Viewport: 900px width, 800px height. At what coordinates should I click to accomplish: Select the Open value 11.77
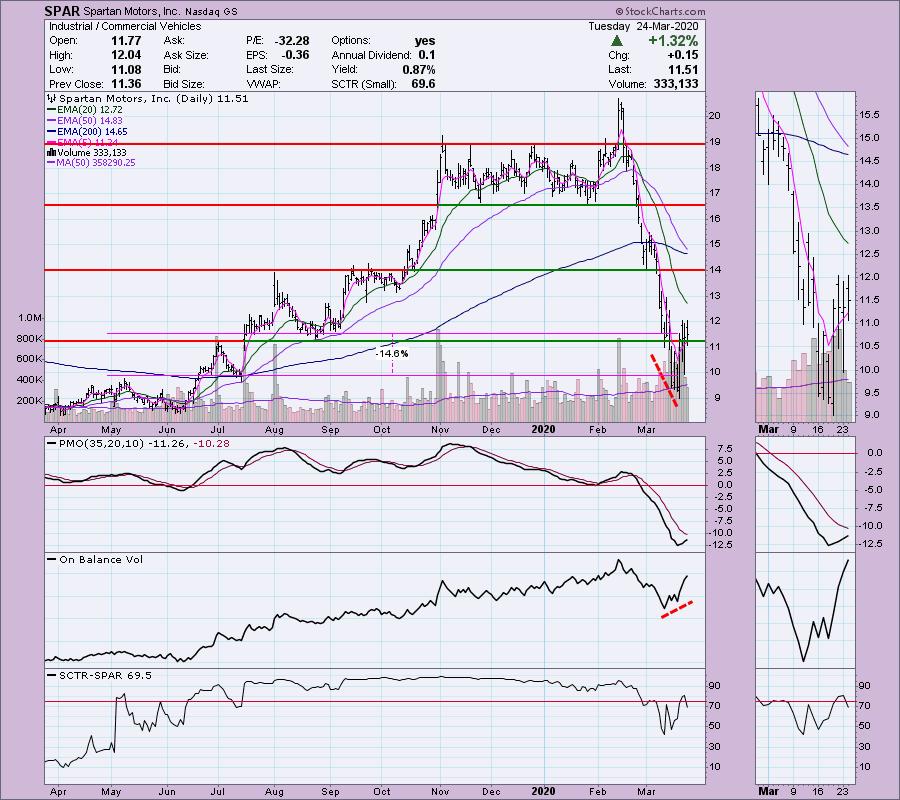click(x=126, y=41)
